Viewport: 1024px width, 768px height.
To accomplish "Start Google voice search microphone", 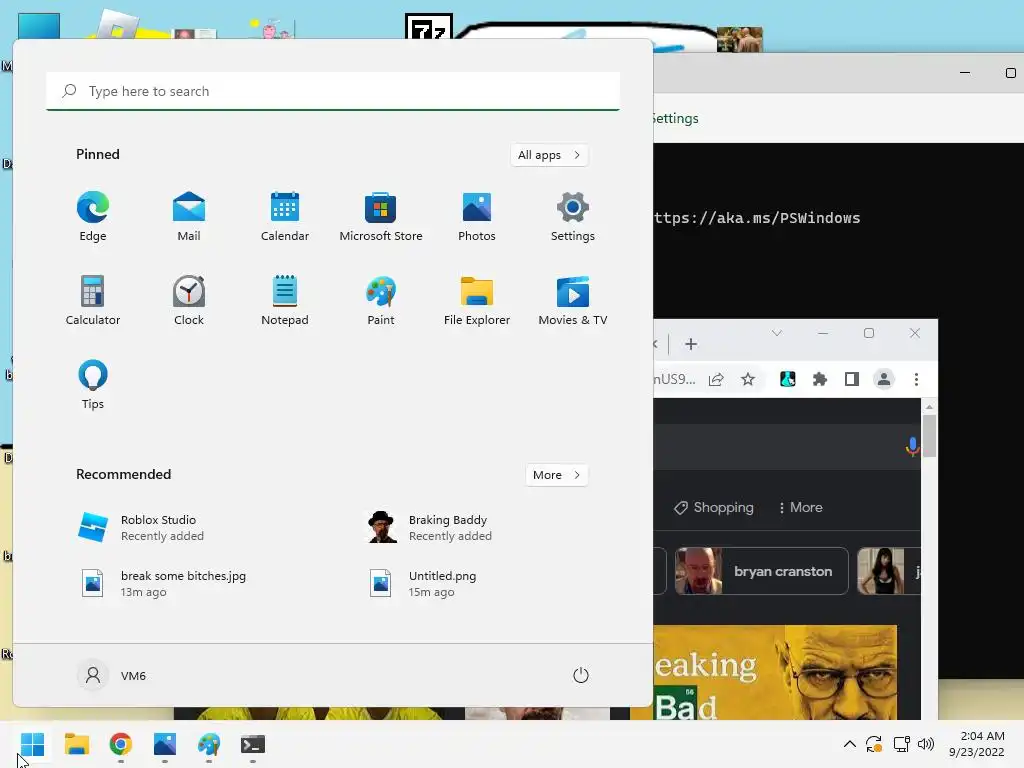I will [912, 447].
